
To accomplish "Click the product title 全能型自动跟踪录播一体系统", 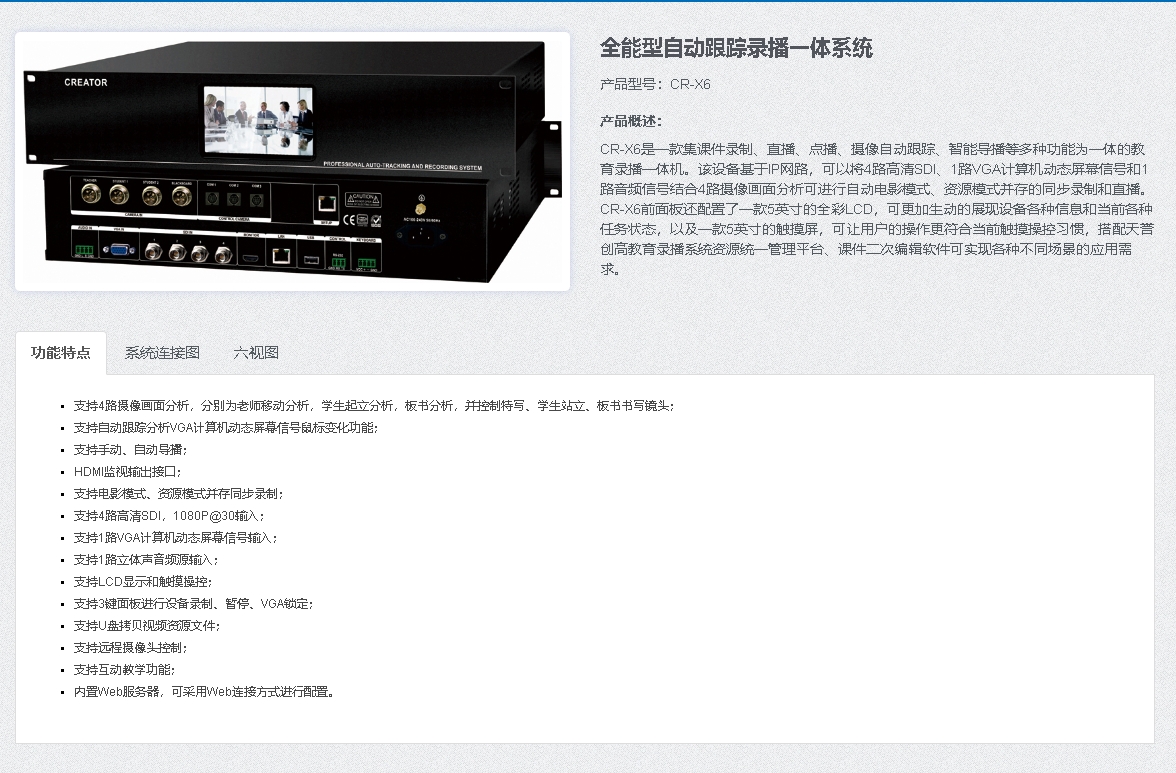I will pyautogui.click(x=736, y=48).
